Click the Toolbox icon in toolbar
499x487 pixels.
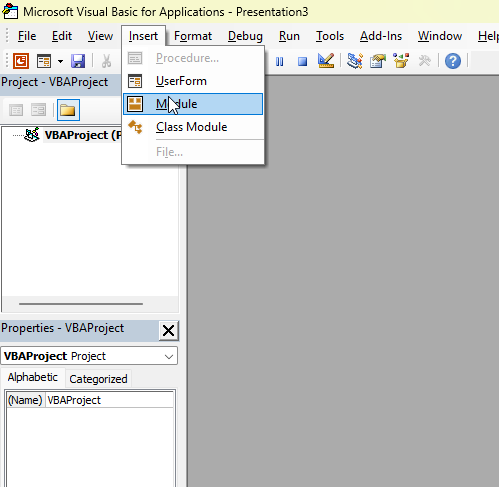pyautogui.click(x=424, y=61)
